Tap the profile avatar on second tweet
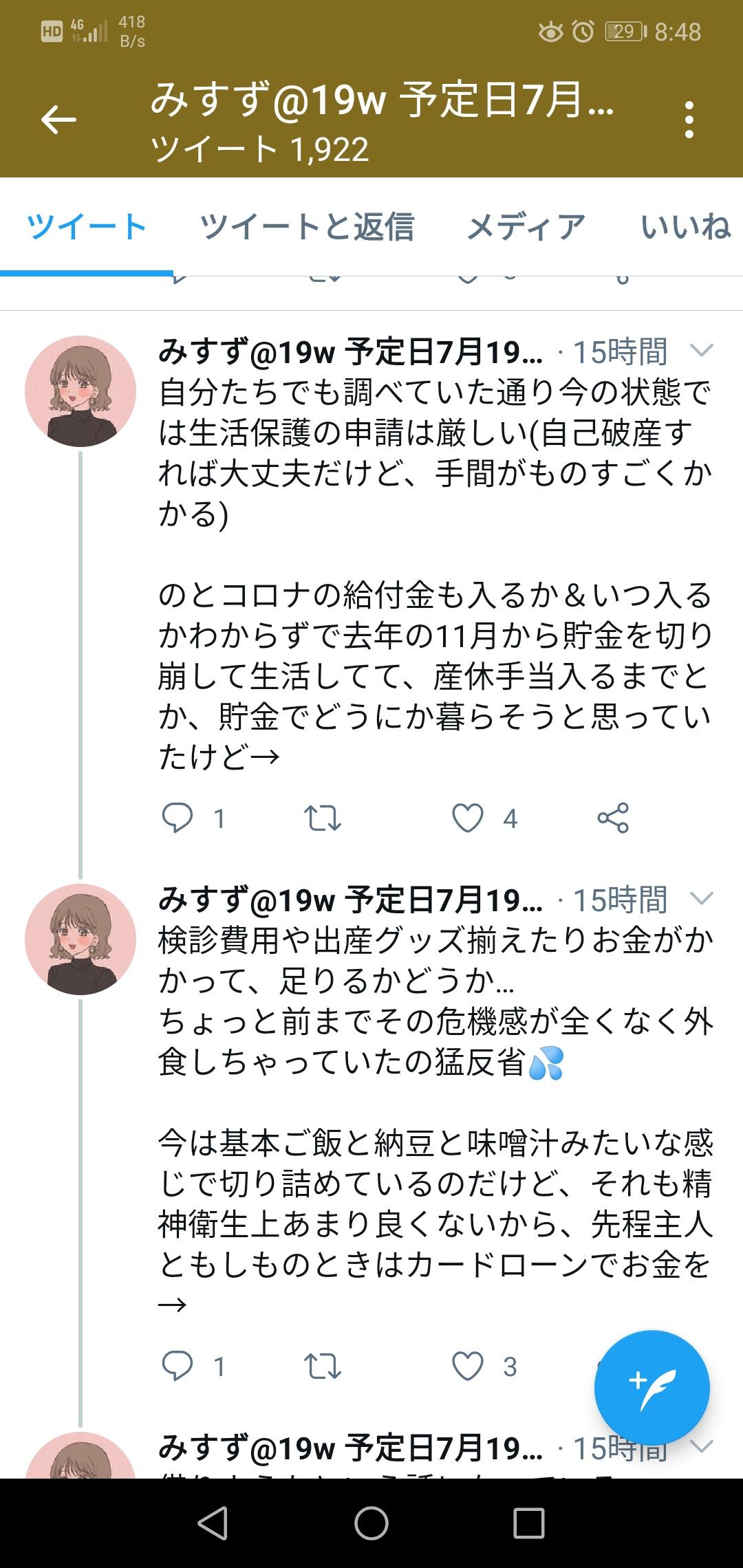This screenshot has width=743, height=1568. point(80,939)
